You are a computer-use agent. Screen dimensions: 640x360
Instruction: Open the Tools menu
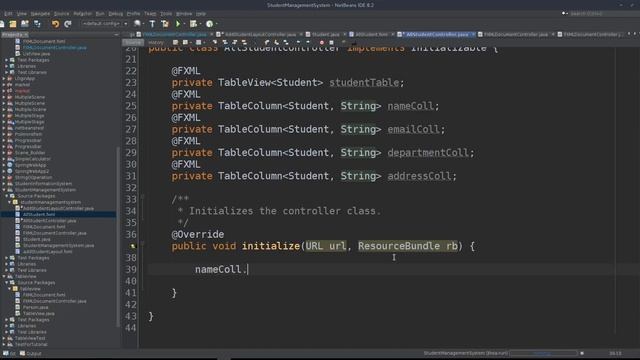[x=166, y=13]
